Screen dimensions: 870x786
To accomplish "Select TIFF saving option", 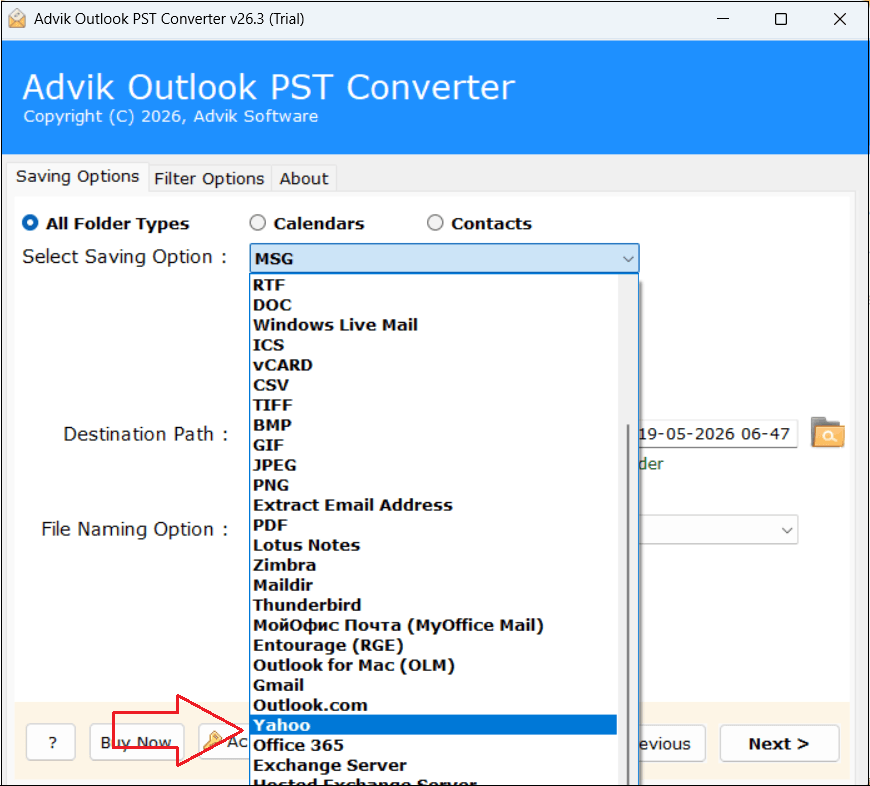I will (x=434, y=405).
